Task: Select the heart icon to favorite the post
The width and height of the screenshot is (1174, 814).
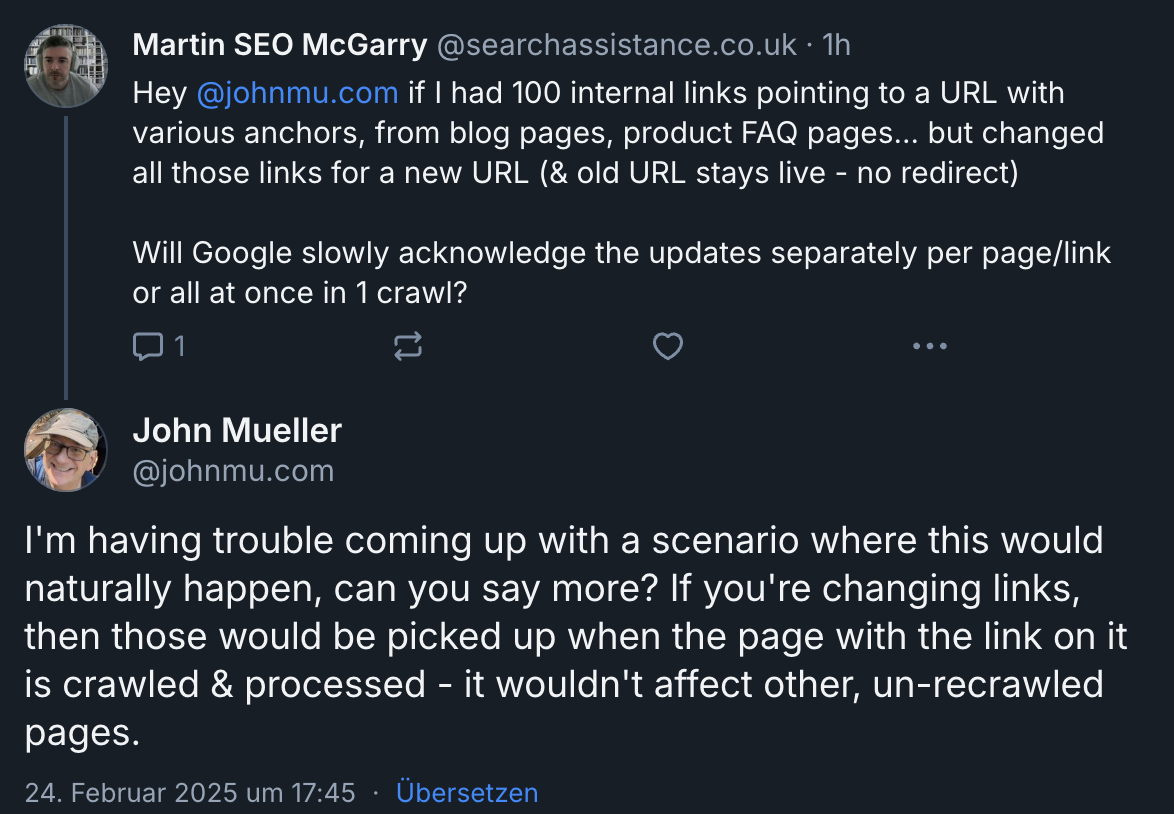Action: point(668,345)
